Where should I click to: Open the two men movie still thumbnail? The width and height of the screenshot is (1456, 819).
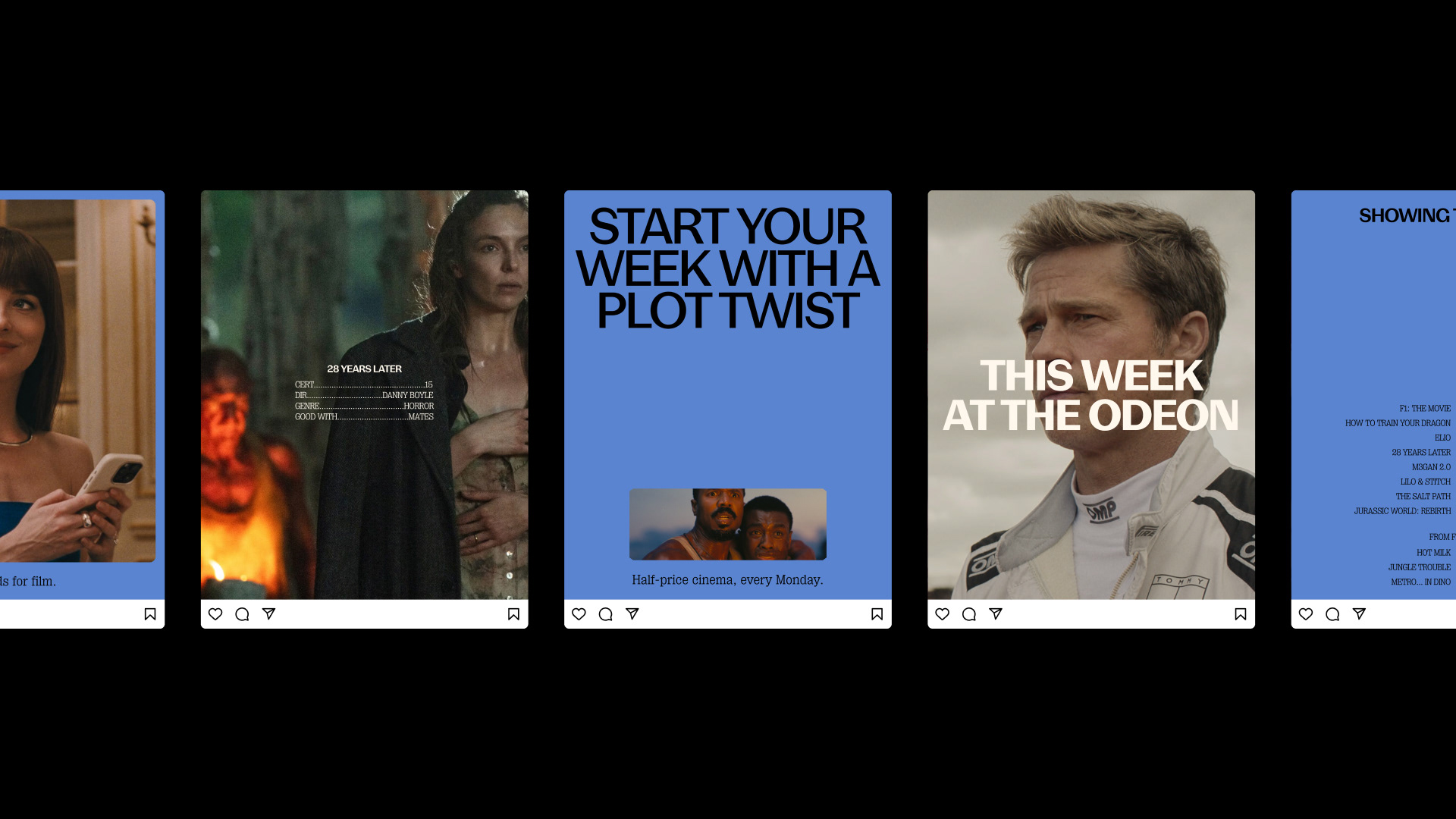tap(727, 524)
